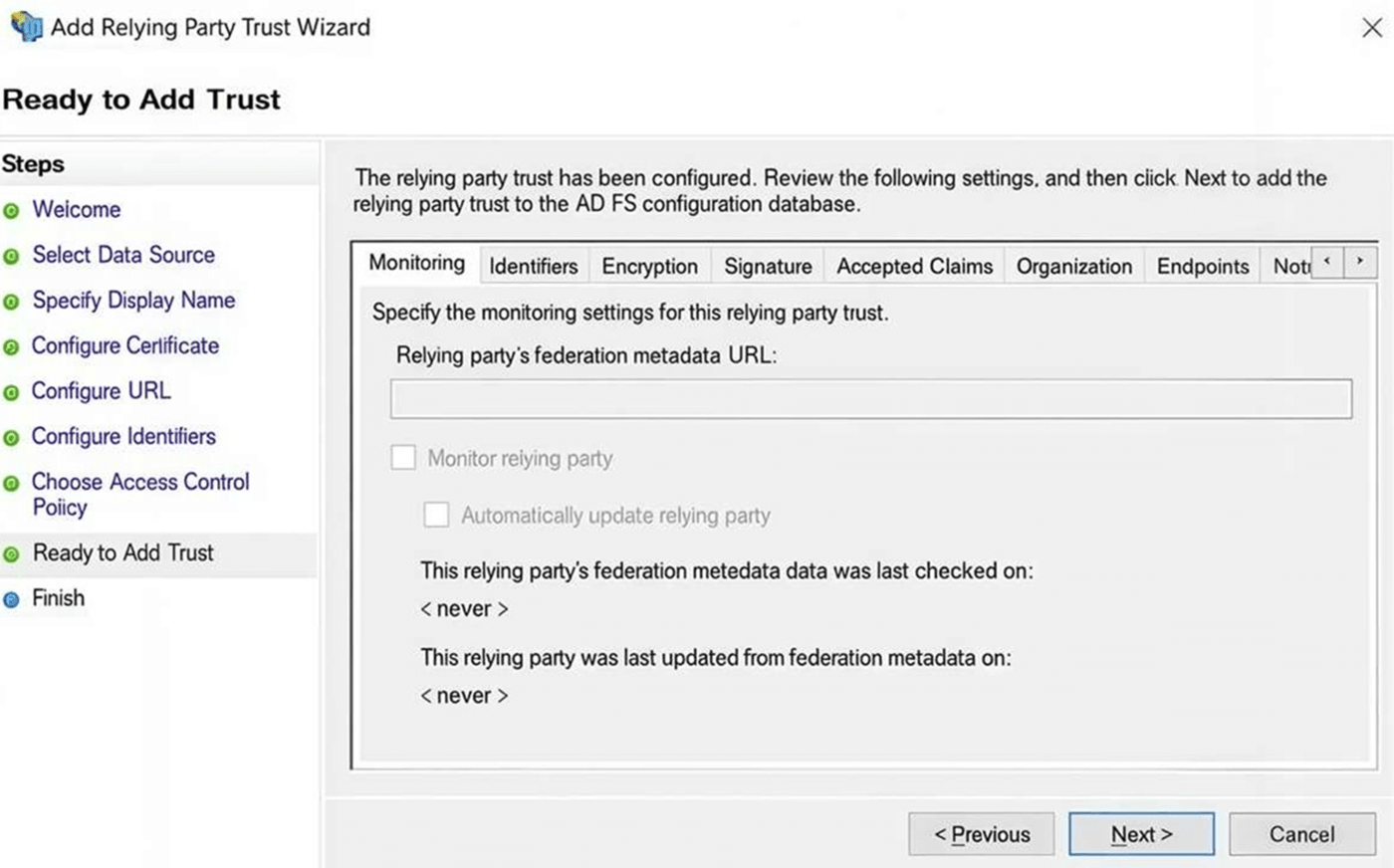
Task: Switch to the Identifiers tab
Action: [x=534, y=266]
